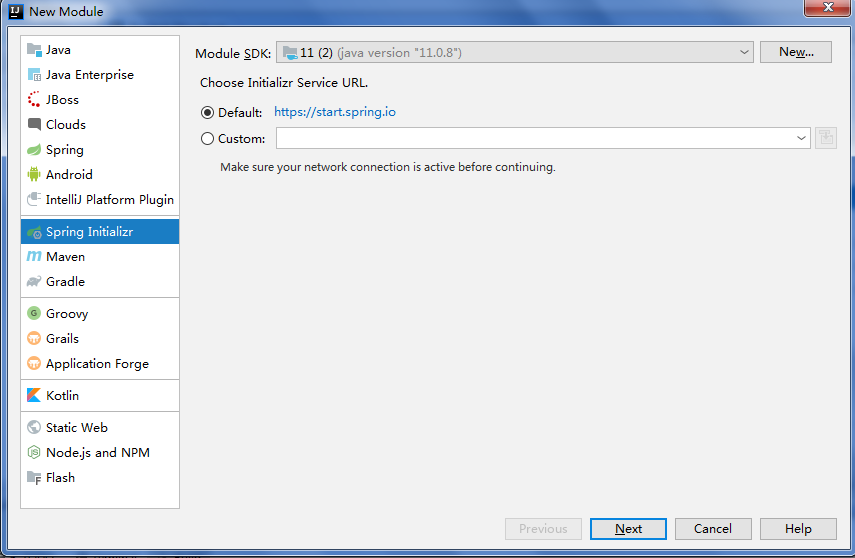Click the green Spring leaf icon

[x=34, y=149]
